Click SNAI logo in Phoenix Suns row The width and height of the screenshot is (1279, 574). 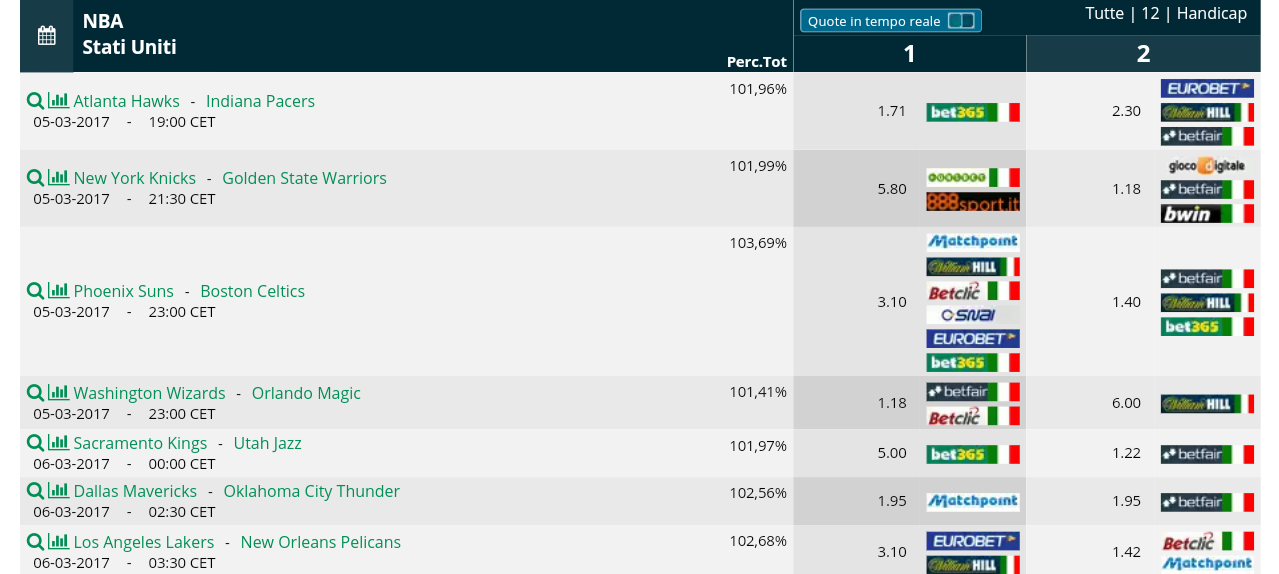tap(973, 314)
